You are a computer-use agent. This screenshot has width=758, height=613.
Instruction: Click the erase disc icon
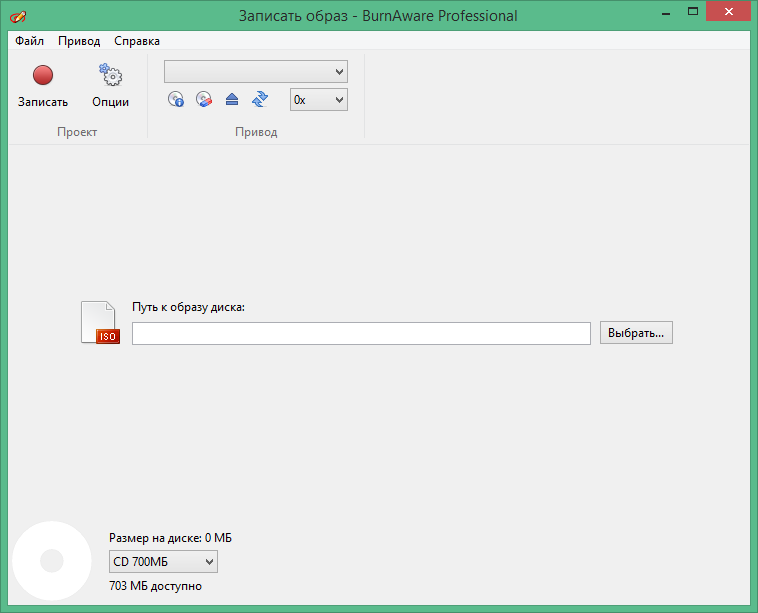[204, 99]
